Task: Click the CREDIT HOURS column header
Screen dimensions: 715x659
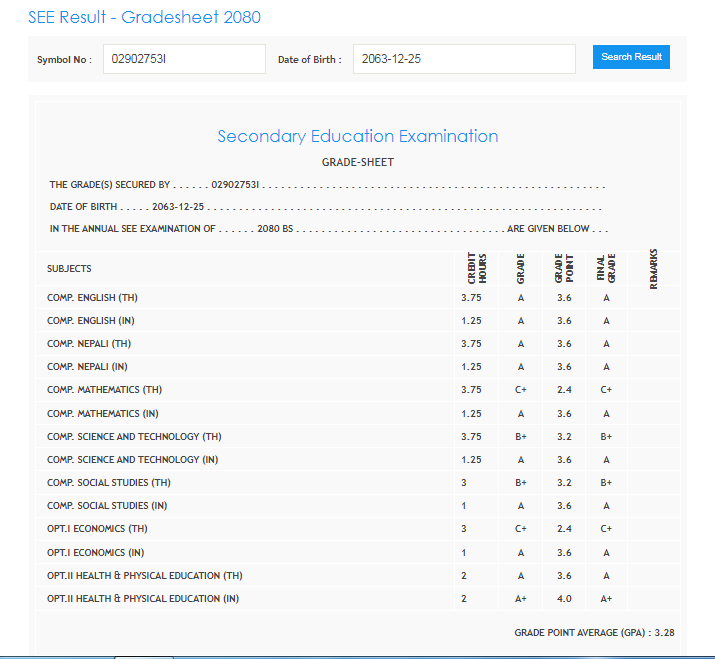Action: click(476, 269)
